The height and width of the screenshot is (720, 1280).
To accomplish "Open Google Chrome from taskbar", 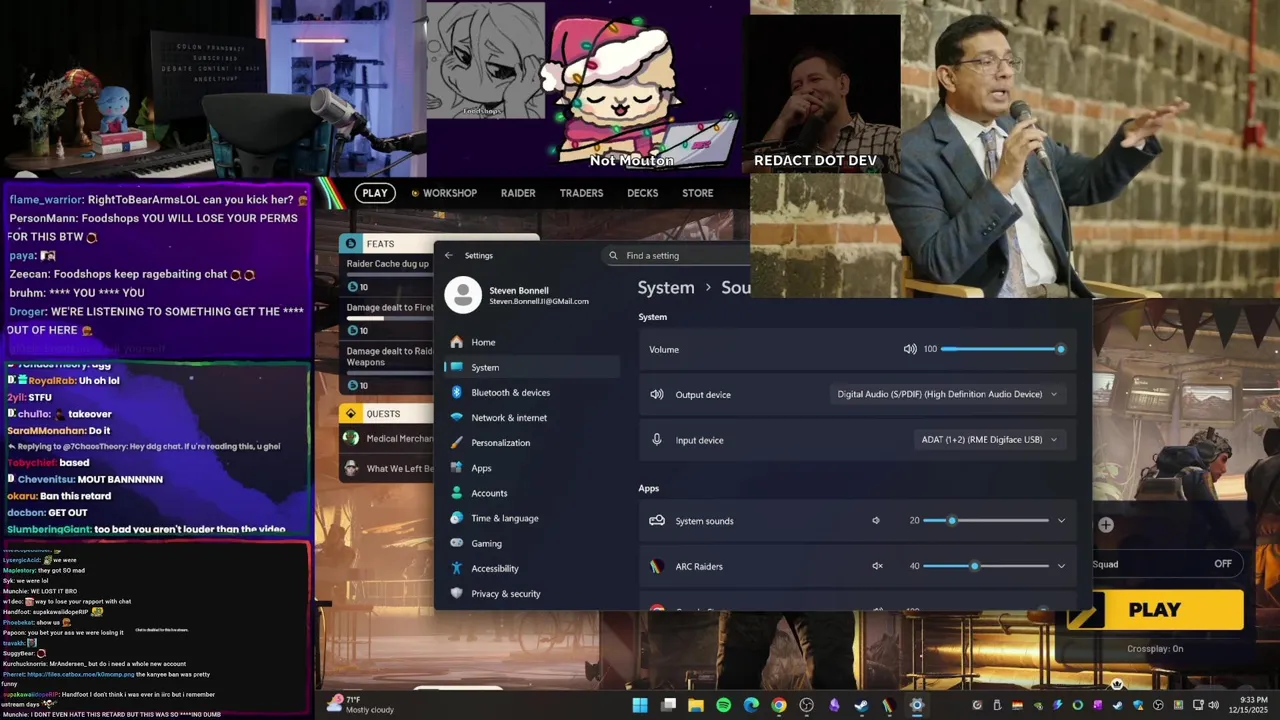I will click(x=779, y=705).
